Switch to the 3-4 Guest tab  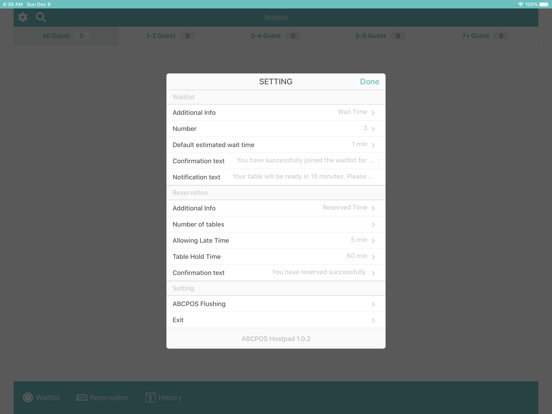click(276, 36)
